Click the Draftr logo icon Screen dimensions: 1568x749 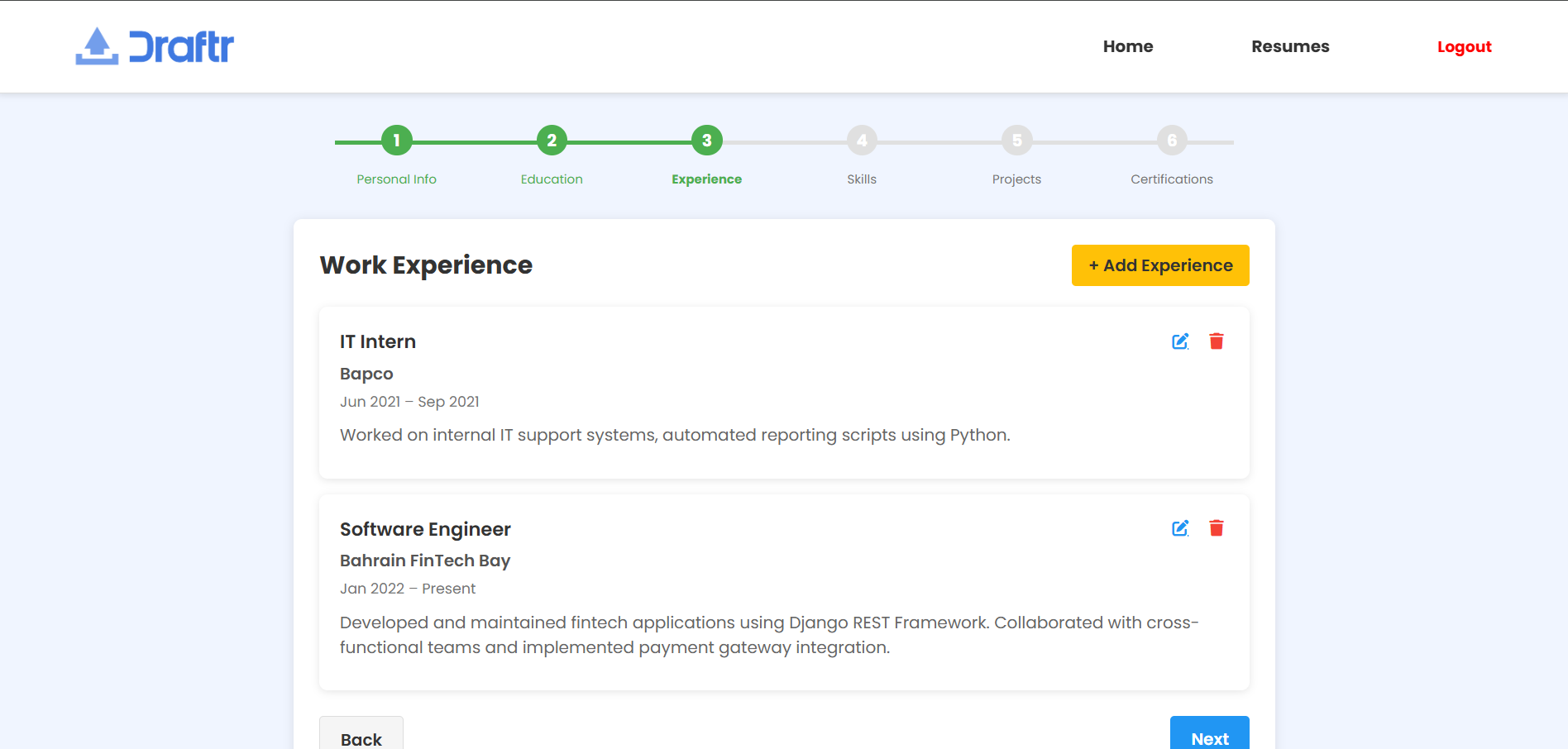98,46
